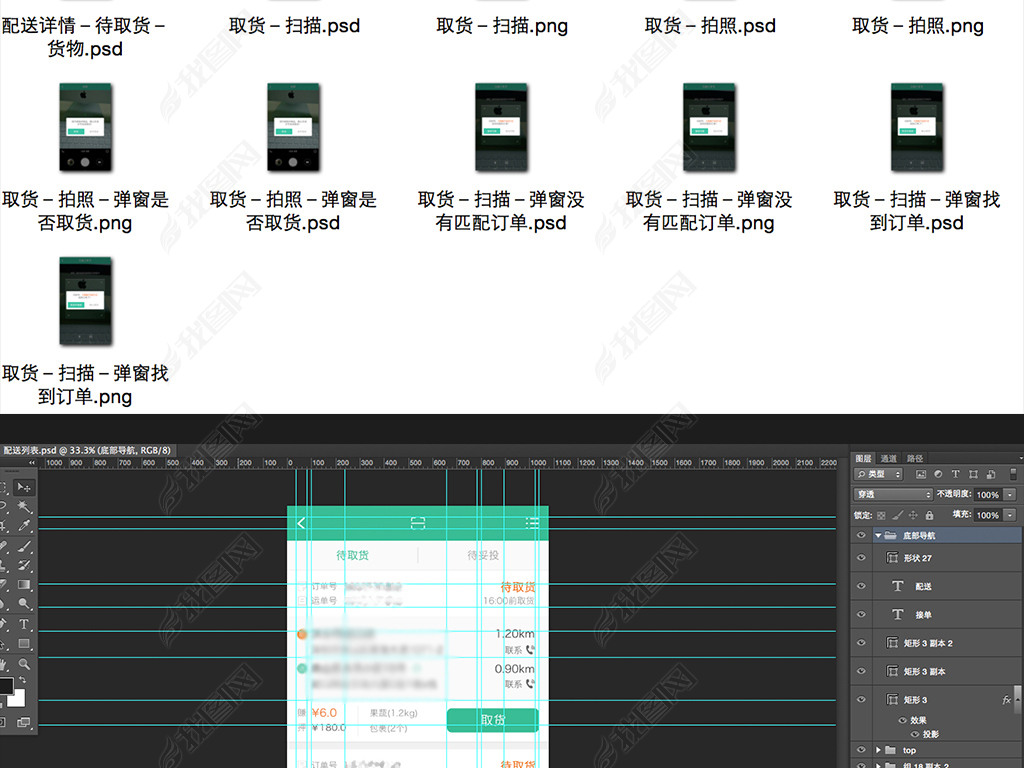Hide the 底部导航 layer group

coord(861,536)
